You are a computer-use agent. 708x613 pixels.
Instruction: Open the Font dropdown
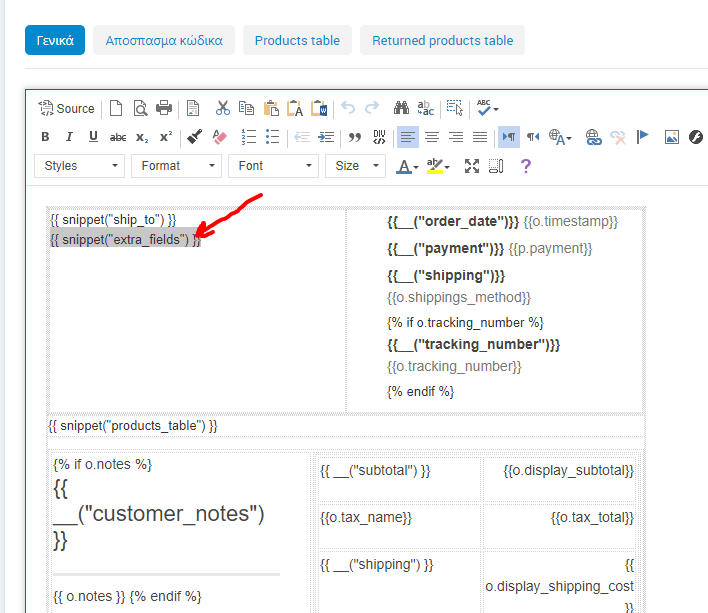point(274,166)
